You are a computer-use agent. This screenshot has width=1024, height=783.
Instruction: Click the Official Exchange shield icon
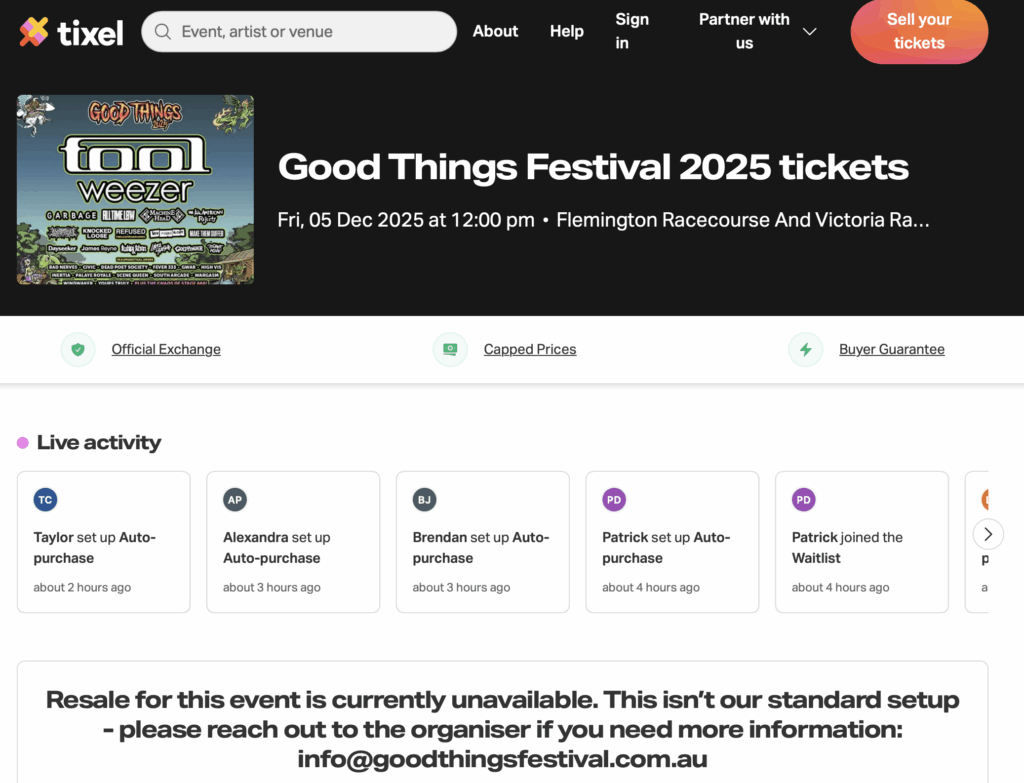[78, 350]
